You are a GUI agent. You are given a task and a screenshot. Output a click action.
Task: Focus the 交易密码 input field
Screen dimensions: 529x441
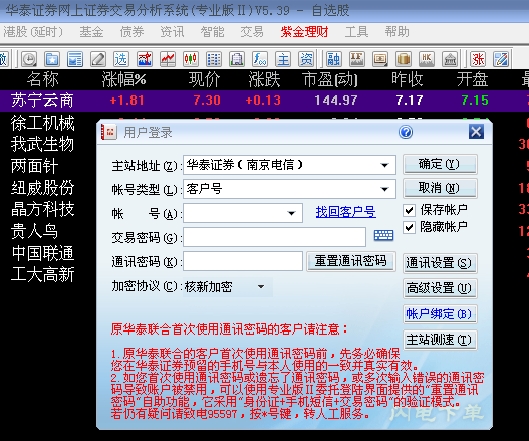pos(274,237)
